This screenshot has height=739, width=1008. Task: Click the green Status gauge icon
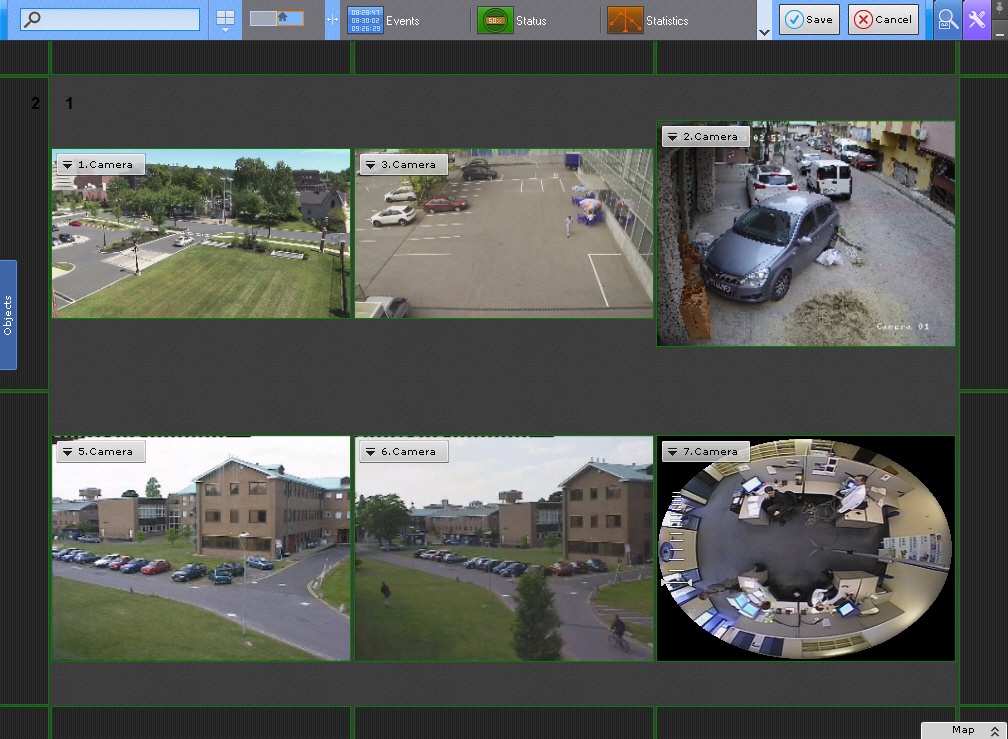pyautogui.click(x=494, y=20)
